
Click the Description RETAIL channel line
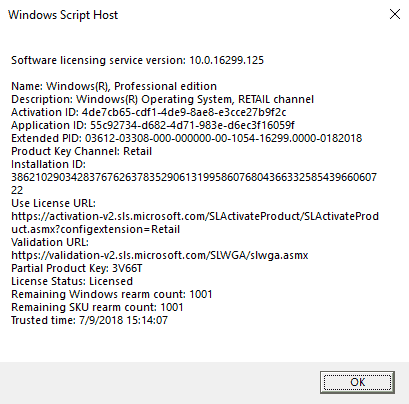point(162,99)
